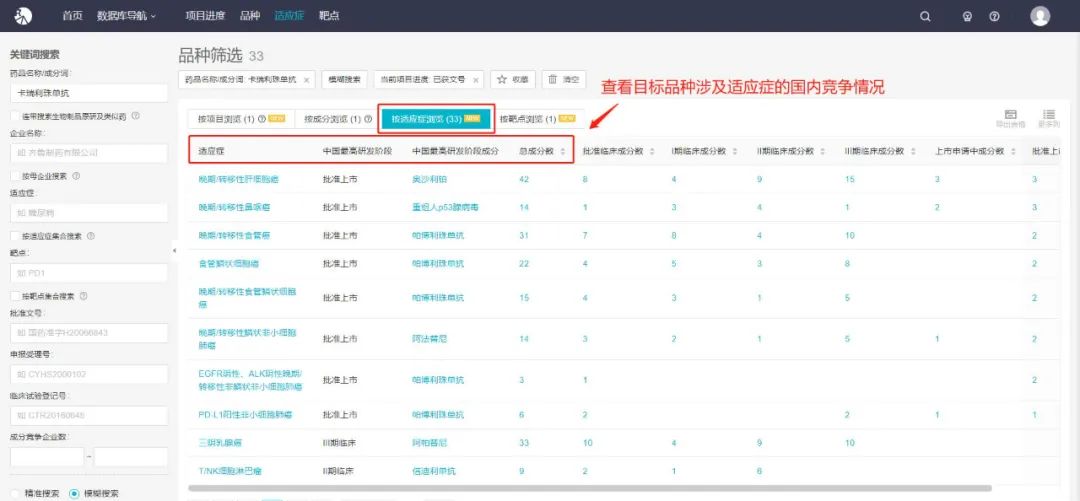The width and height of the screenshot is (1080, 501).
Task: Sort by 总成分数 column arrows
Action: click(x=563, y=151)
